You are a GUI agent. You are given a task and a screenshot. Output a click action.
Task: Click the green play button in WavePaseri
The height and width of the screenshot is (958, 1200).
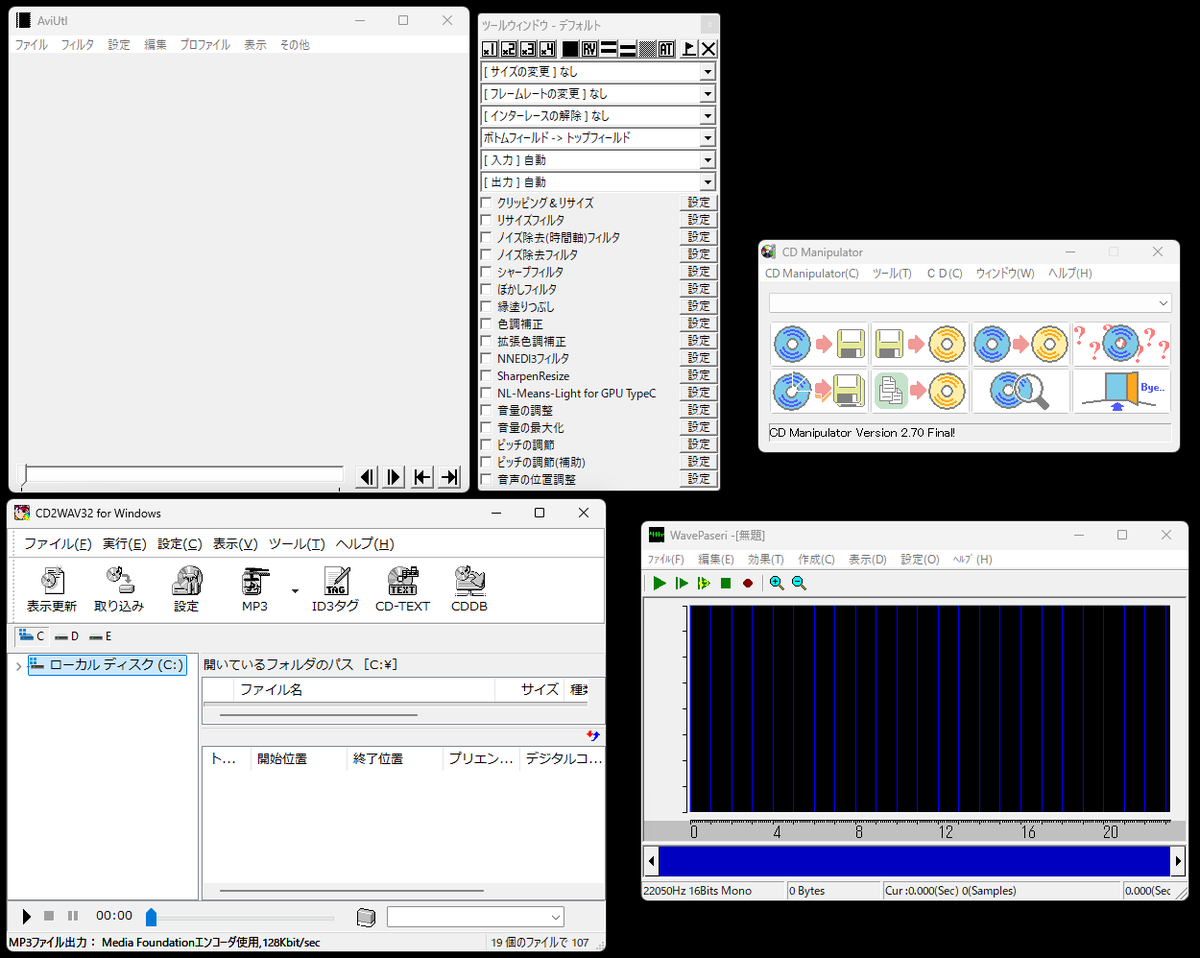(x=659, y=583)
